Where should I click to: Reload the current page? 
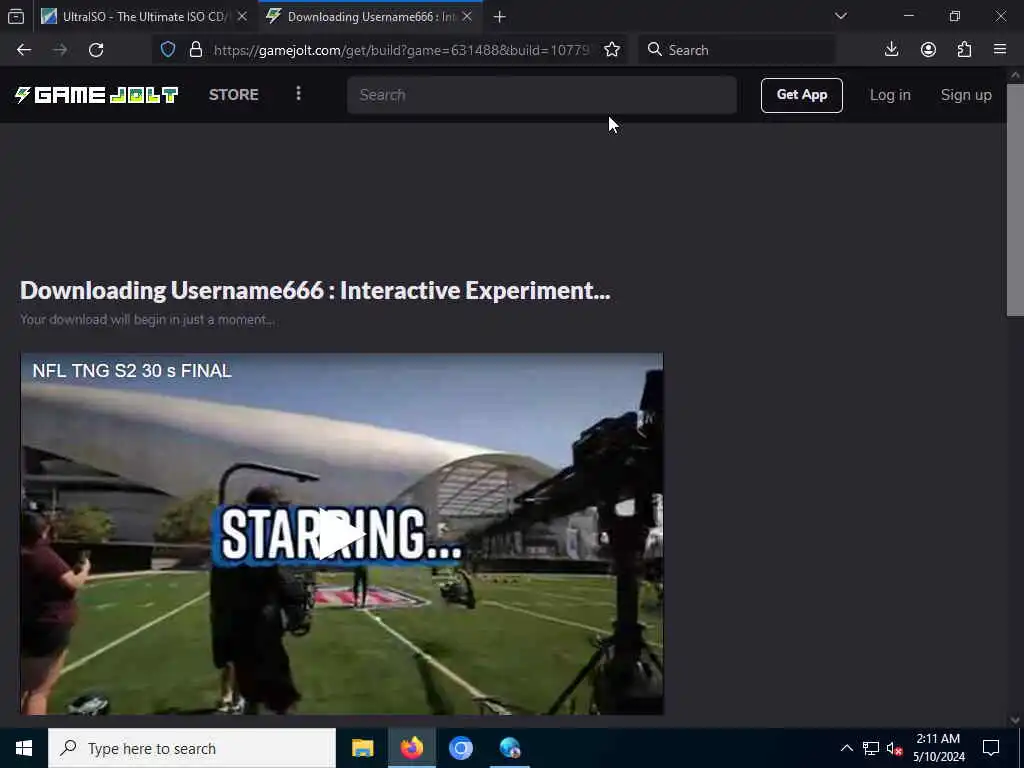point(96,50)
